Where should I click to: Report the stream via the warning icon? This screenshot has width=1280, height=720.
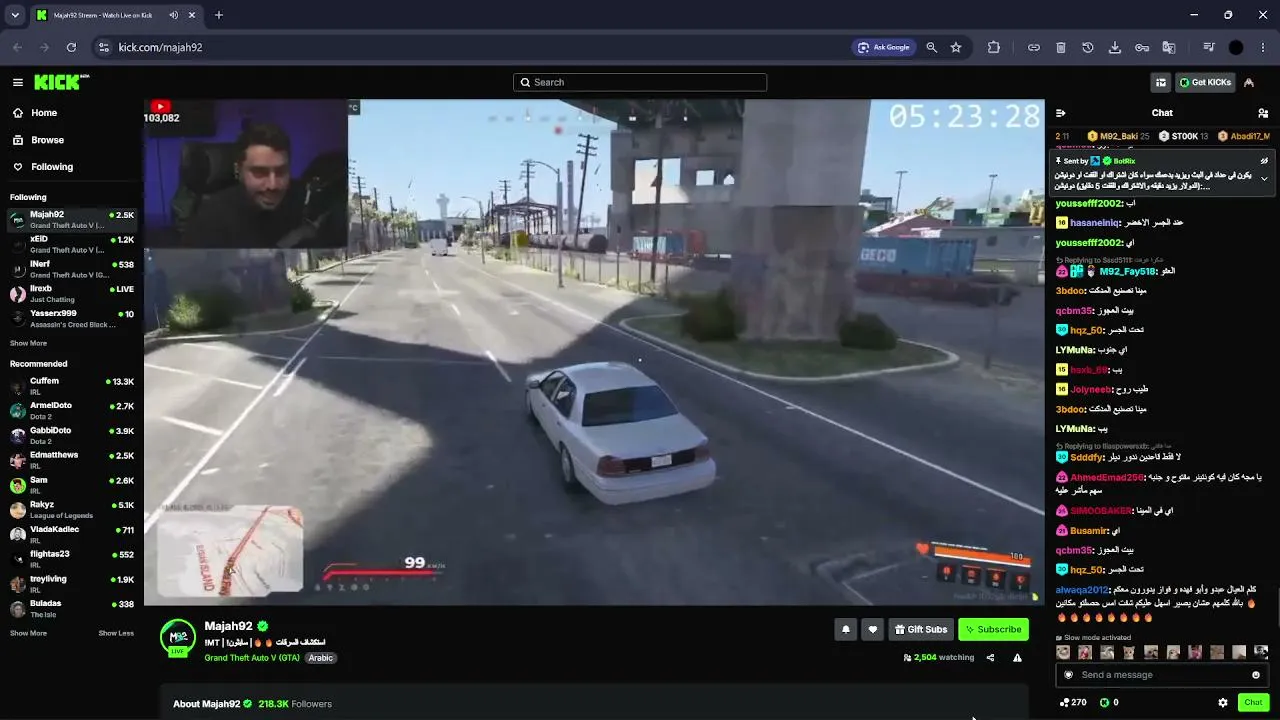(x=1017, y=658)
